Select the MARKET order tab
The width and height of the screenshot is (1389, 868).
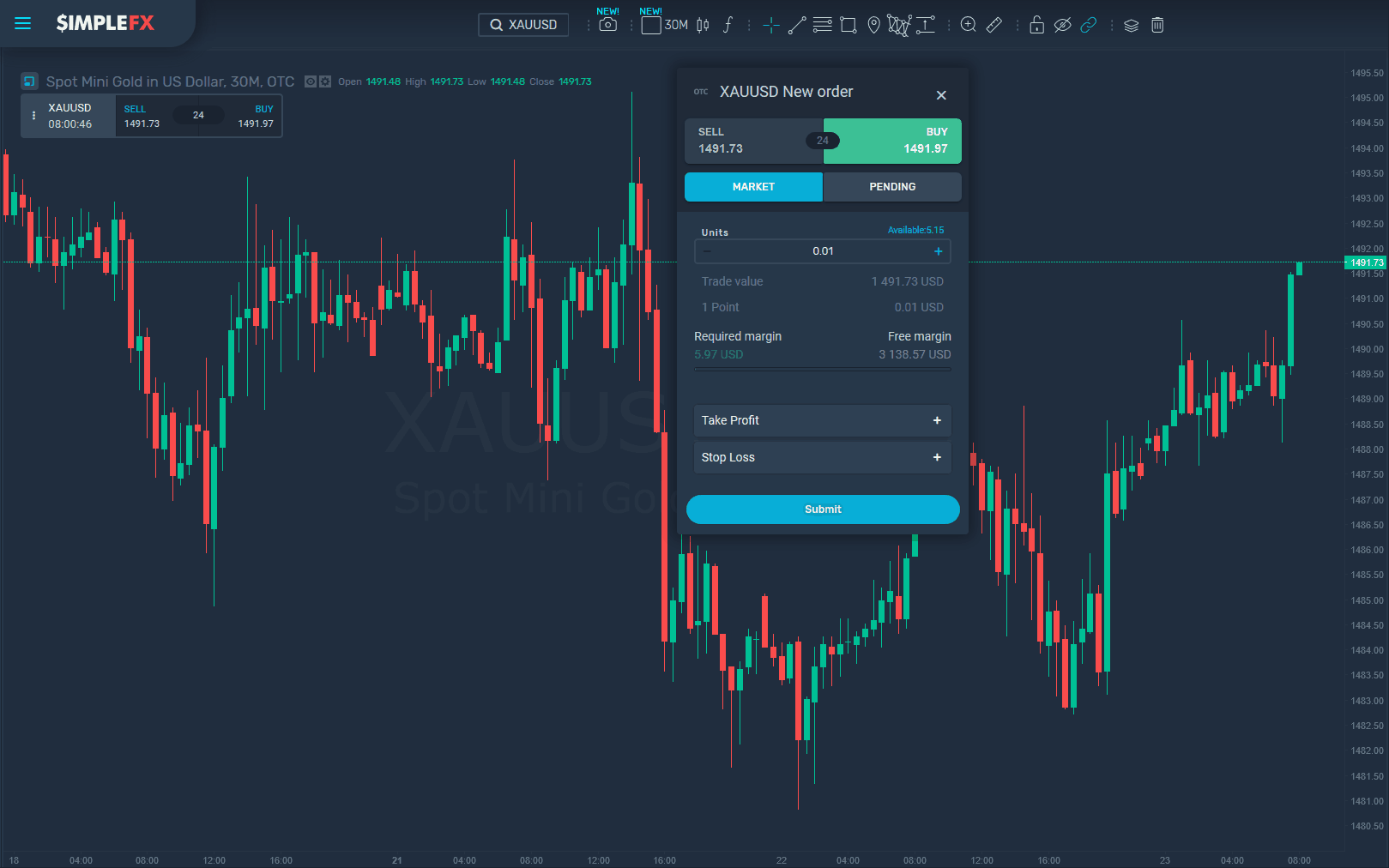753,187
